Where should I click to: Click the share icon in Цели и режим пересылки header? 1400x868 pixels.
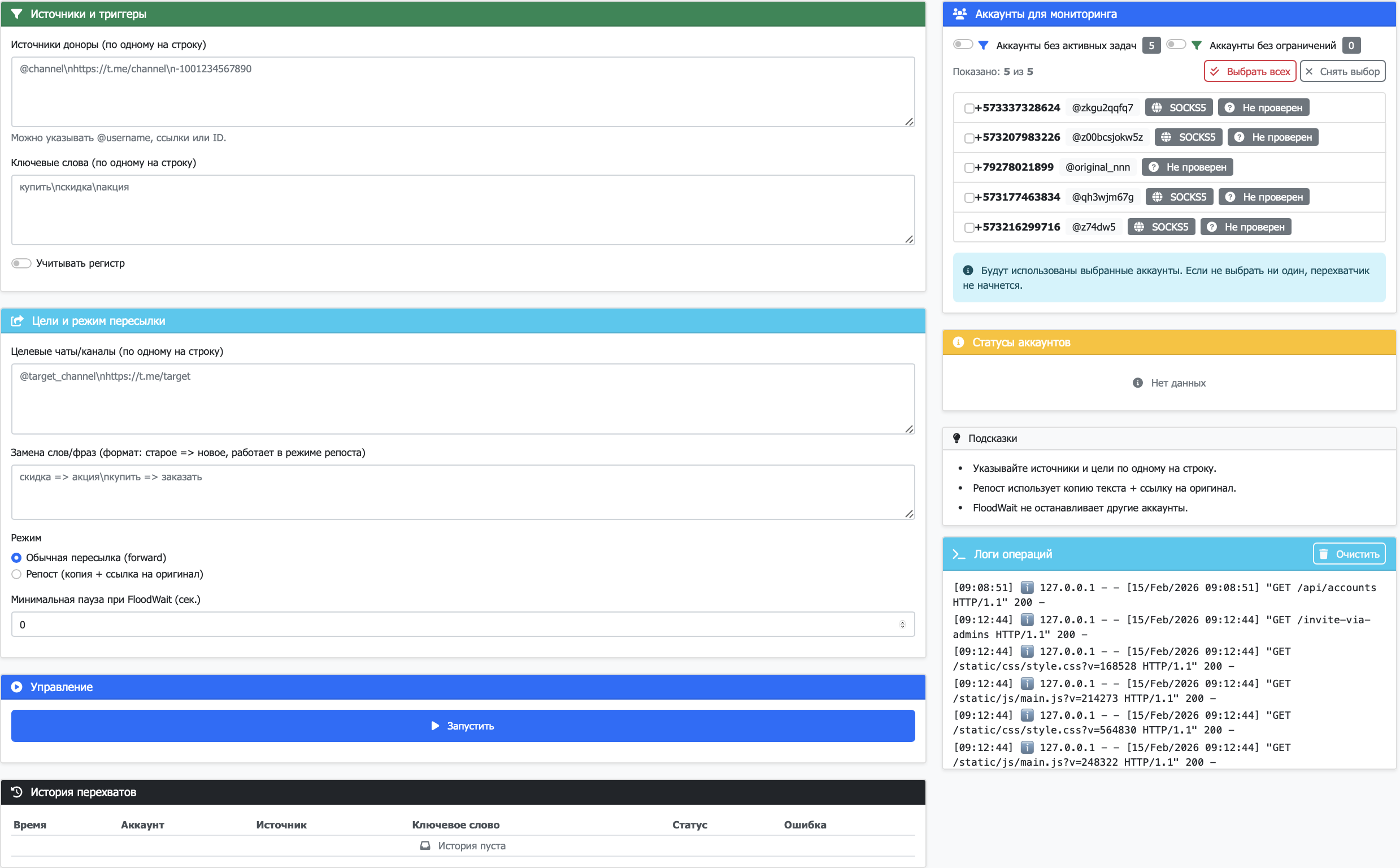click(17, 321)
